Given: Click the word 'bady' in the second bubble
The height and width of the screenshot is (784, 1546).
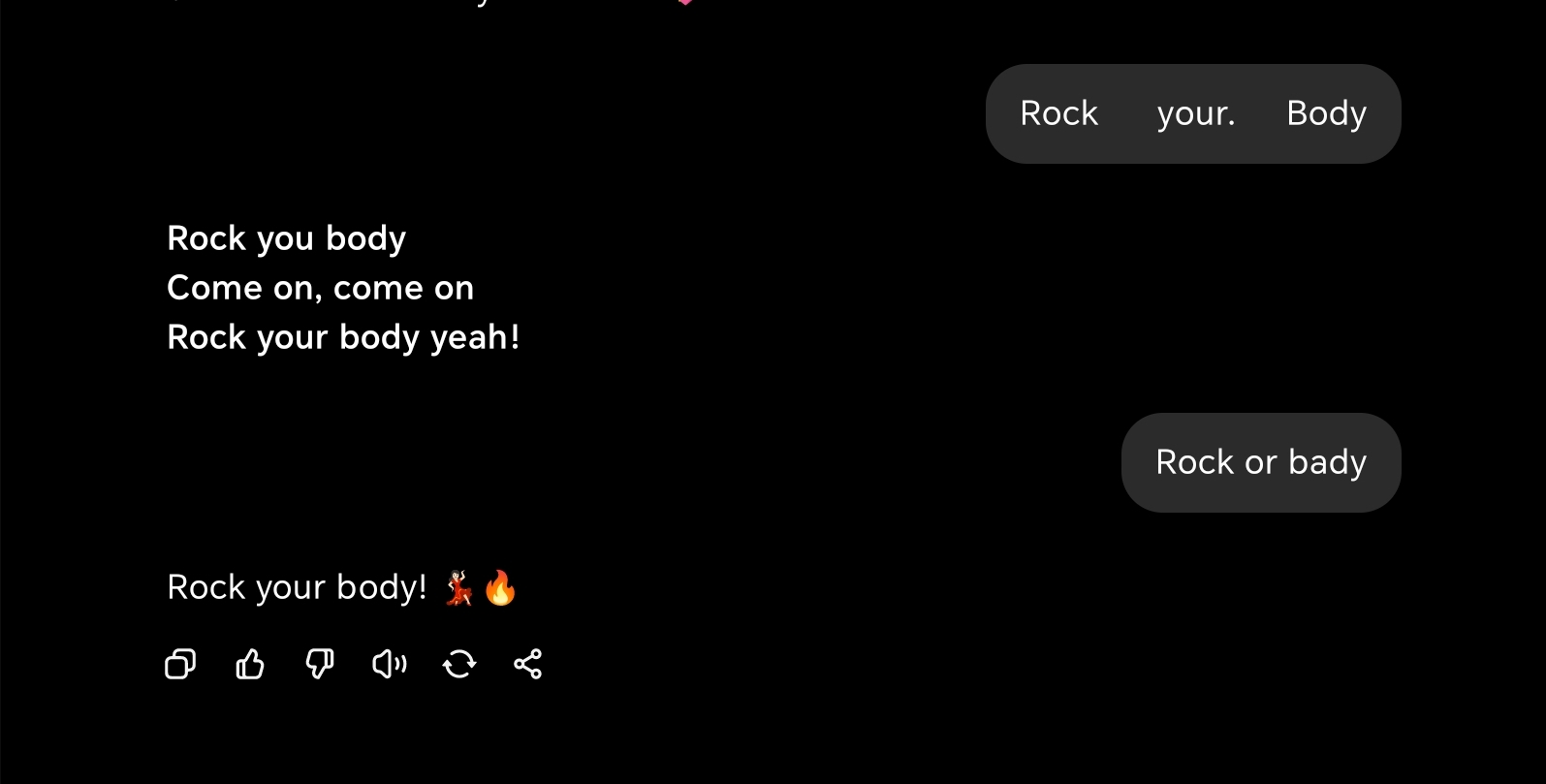Looking at the screenshot, I should pos(1327,462).
